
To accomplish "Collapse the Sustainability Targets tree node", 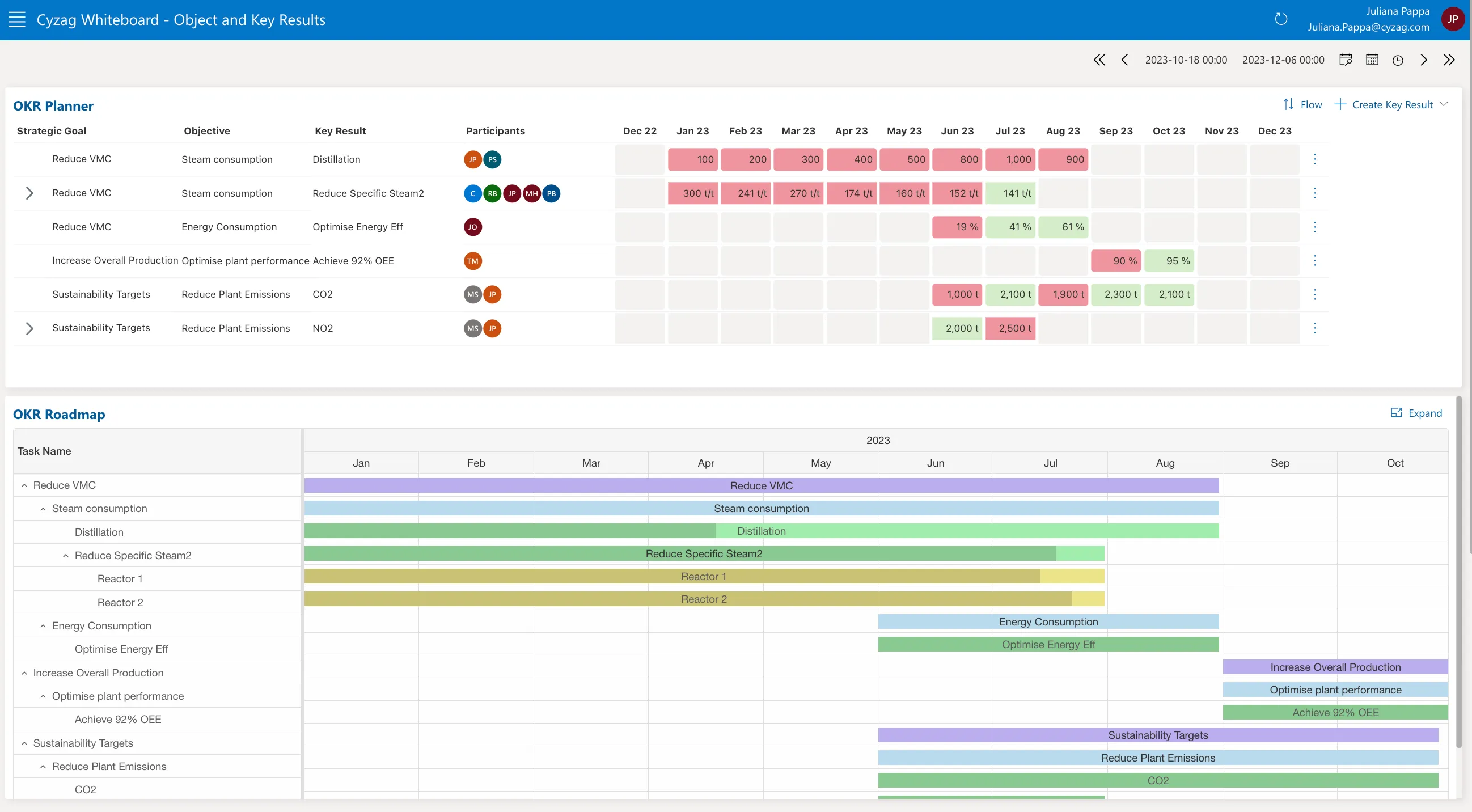I will click(x=24, y=743).
